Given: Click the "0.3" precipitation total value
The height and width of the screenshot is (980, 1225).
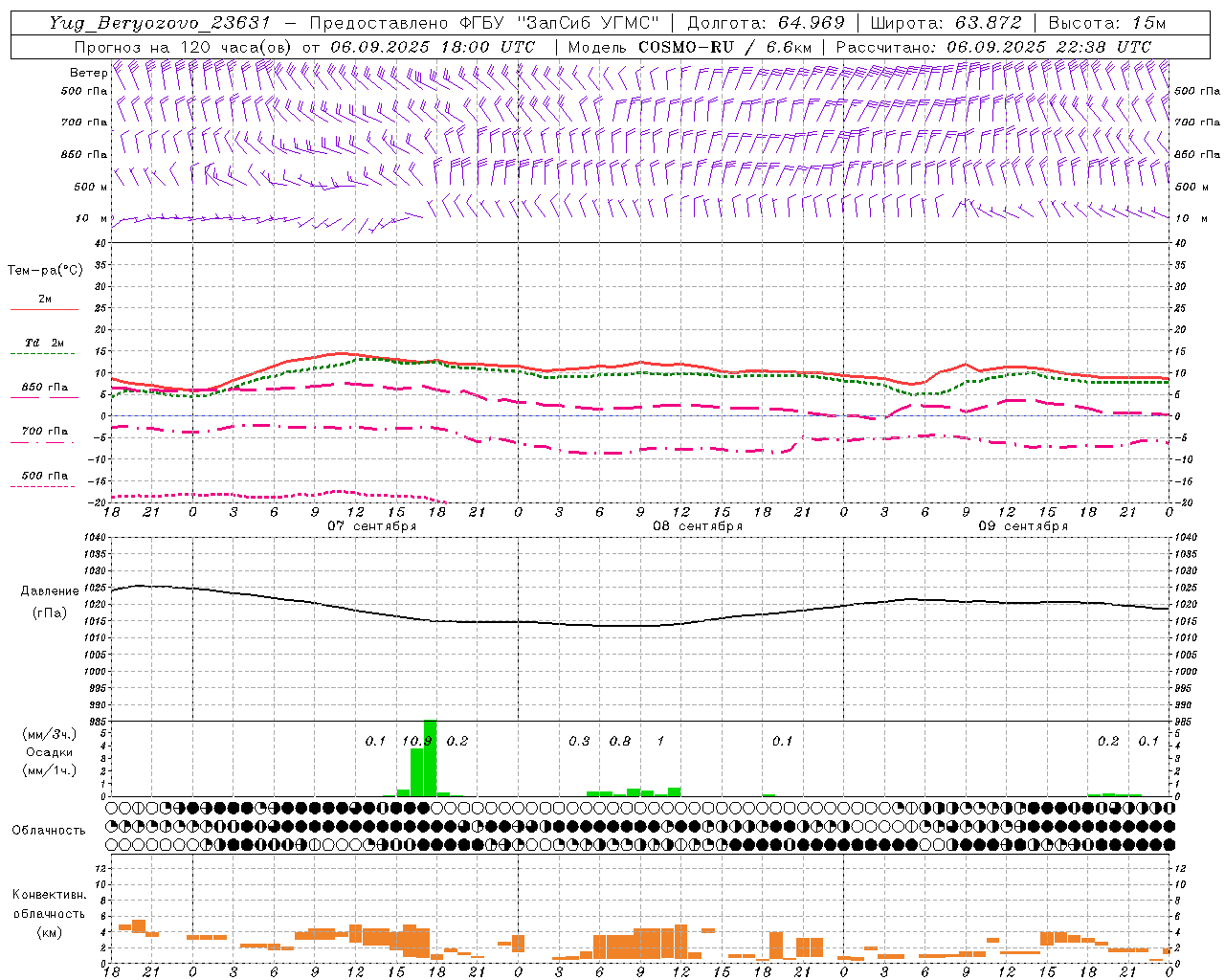Looking at the screenshot, I should 579,741.
